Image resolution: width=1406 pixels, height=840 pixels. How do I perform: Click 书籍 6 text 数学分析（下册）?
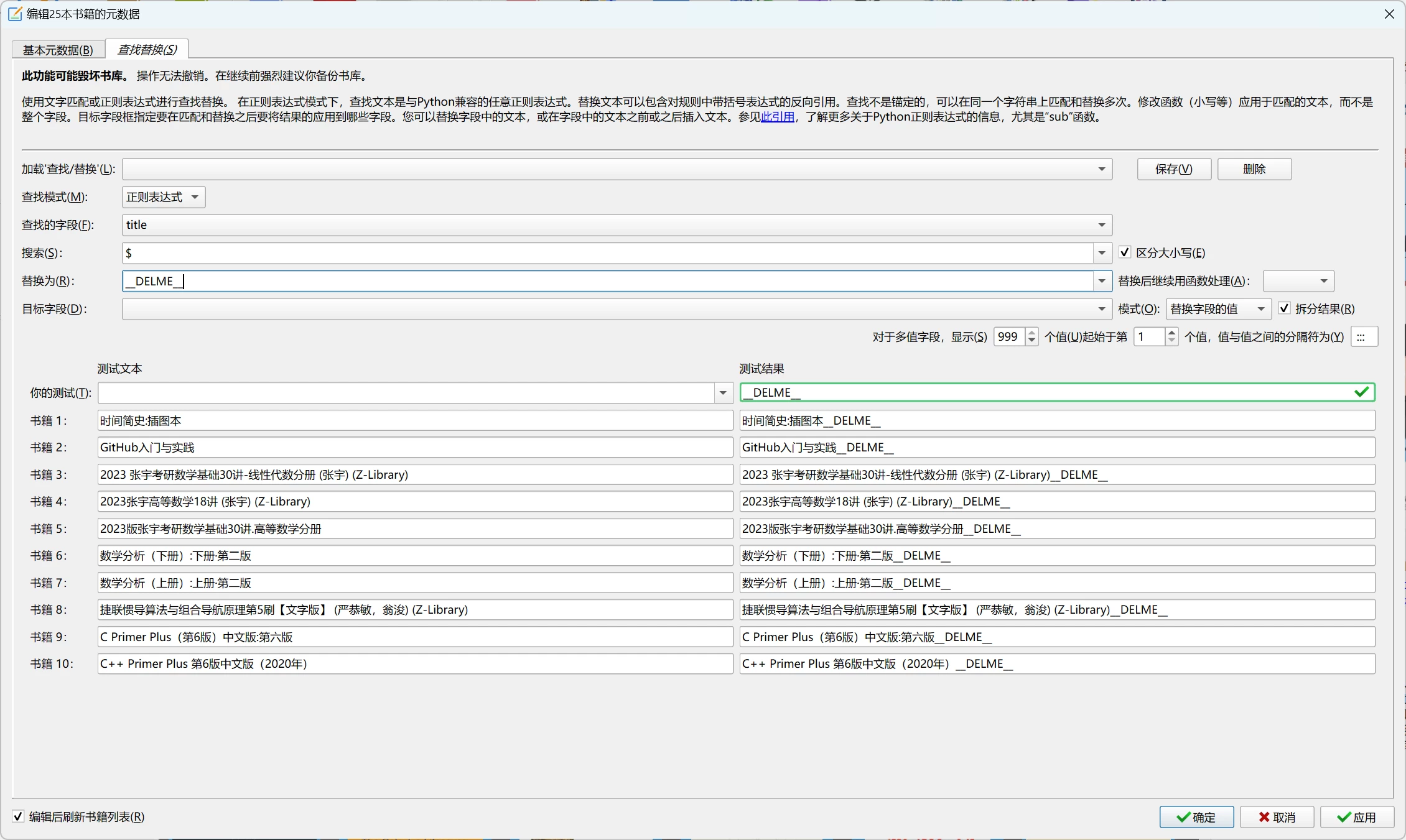[415, 555]
